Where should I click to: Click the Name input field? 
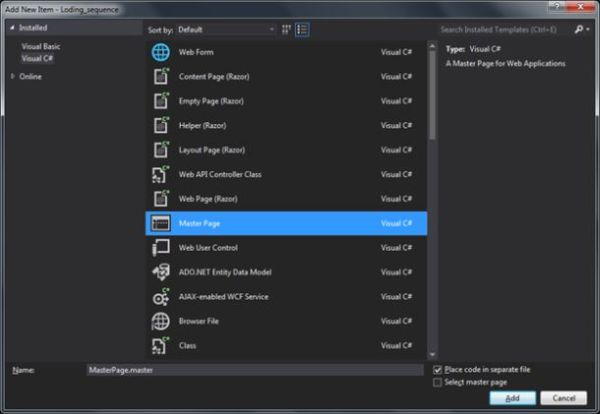tap(255, 370)
